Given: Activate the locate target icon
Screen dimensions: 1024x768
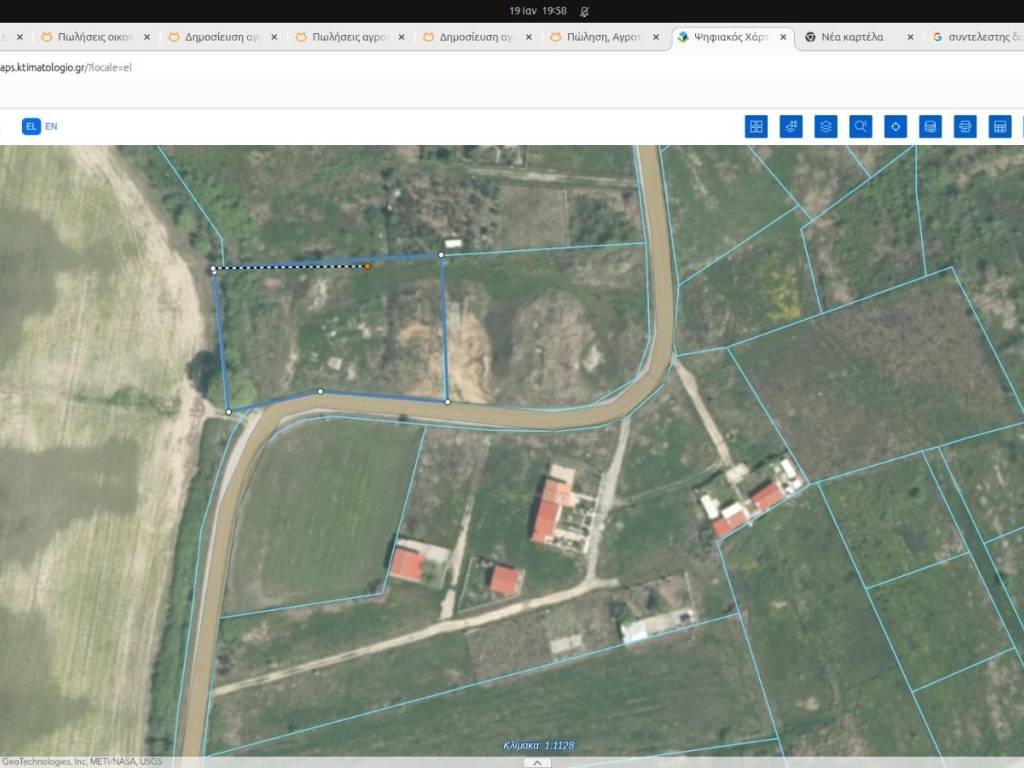Looking at the screenshot, I should click(896, 127).
